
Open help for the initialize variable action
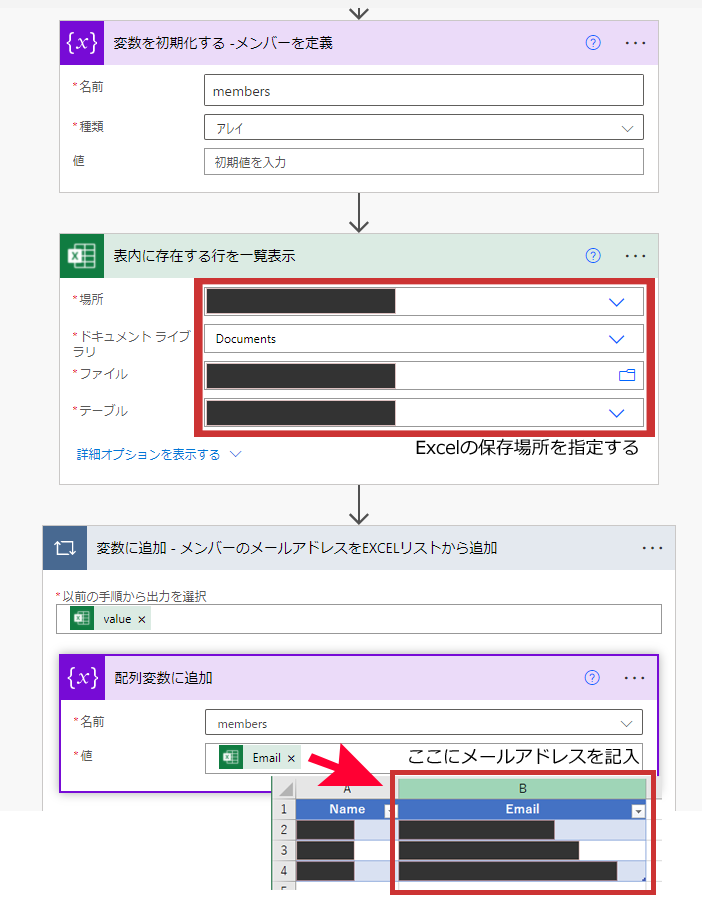coord(593,43)
